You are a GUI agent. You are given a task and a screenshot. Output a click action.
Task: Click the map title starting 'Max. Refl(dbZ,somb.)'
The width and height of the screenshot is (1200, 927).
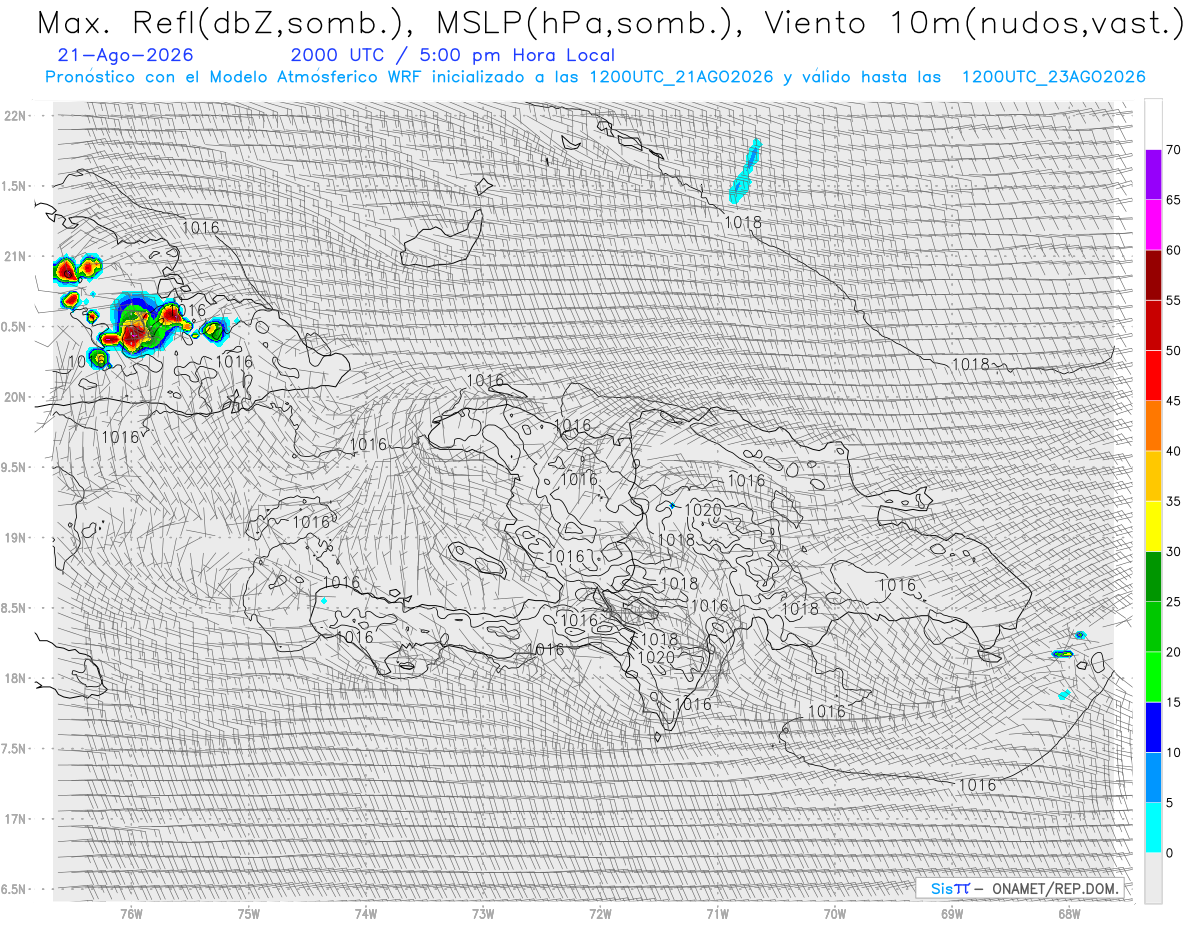[x=610, y=22]
